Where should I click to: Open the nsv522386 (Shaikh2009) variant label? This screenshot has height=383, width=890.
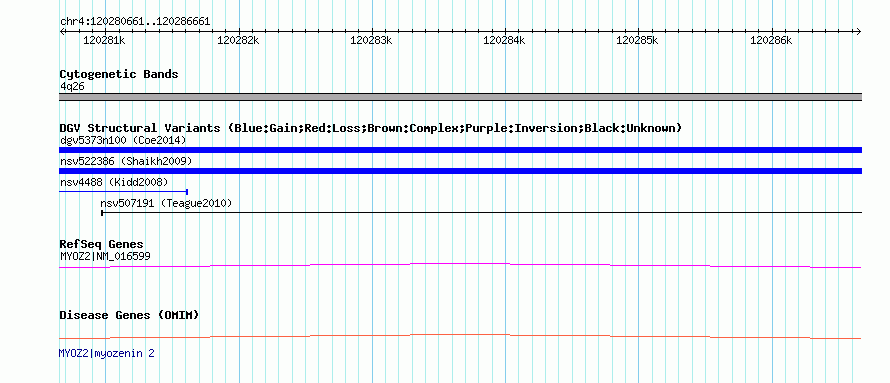pyautogui.click(x=126, y=161)
